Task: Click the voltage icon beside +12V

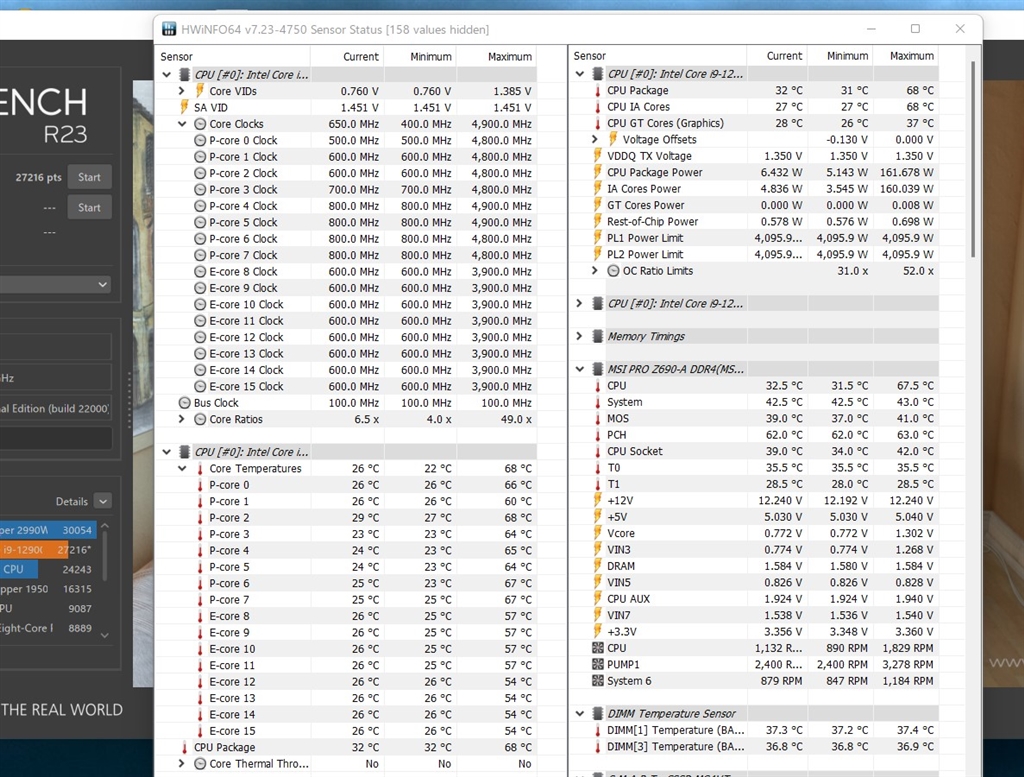Action: point(596,501)
